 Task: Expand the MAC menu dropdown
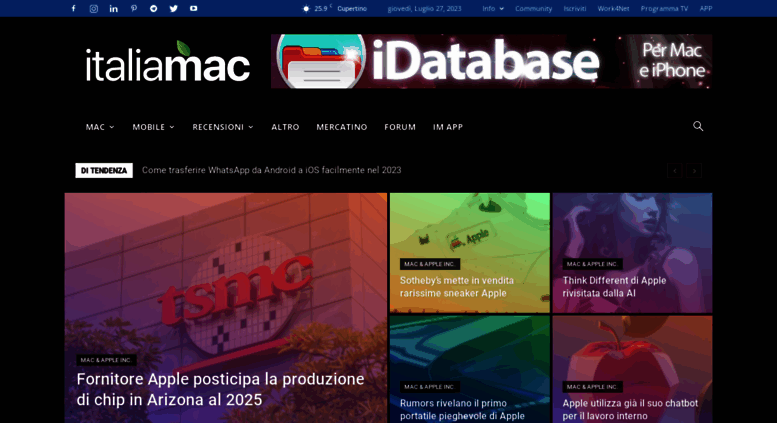coord(100,127)
